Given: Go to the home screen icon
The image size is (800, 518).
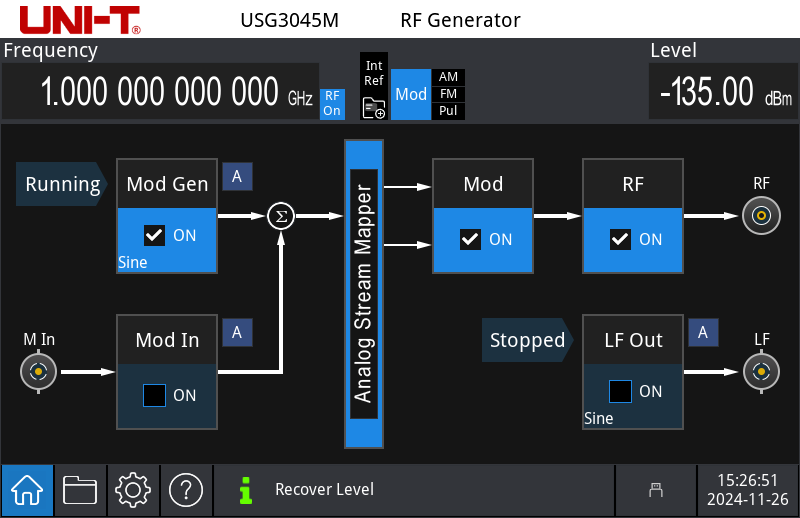Looking at the screenshot, I should [26, 490].
